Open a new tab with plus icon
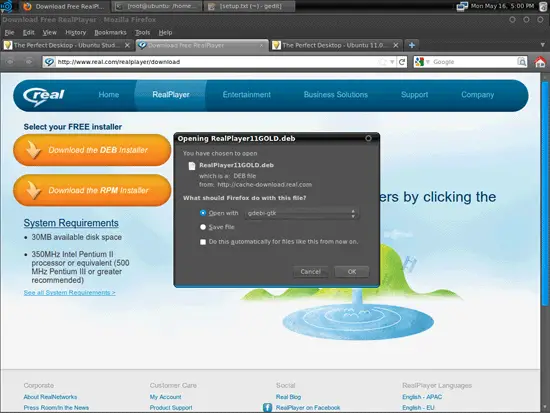 (x=412, y=45)
